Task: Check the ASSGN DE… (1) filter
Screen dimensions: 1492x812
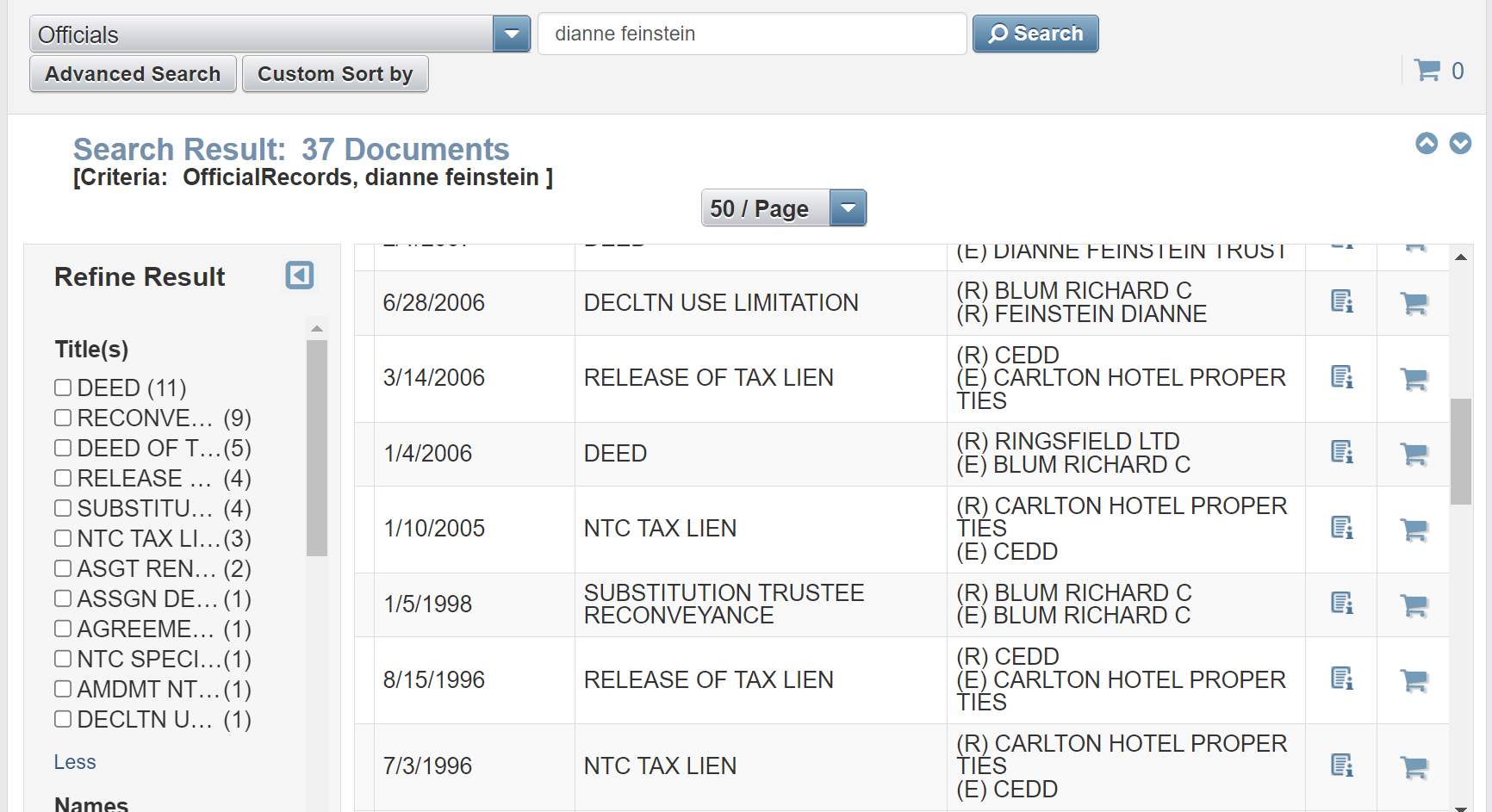Action: (x=63, y=598)
